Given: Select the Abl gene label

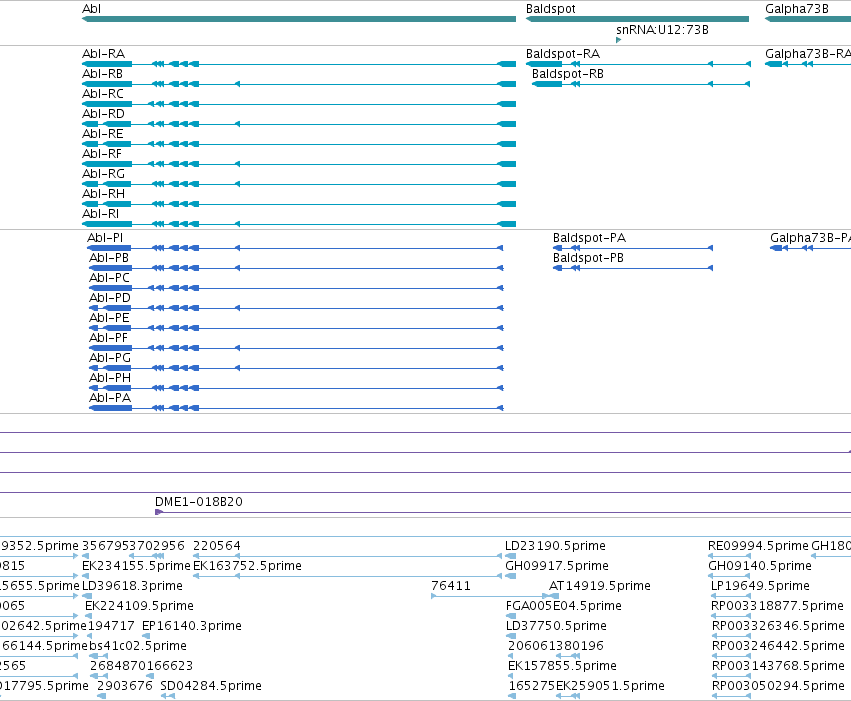Looking at the screenshot, I should pos(91,9).
